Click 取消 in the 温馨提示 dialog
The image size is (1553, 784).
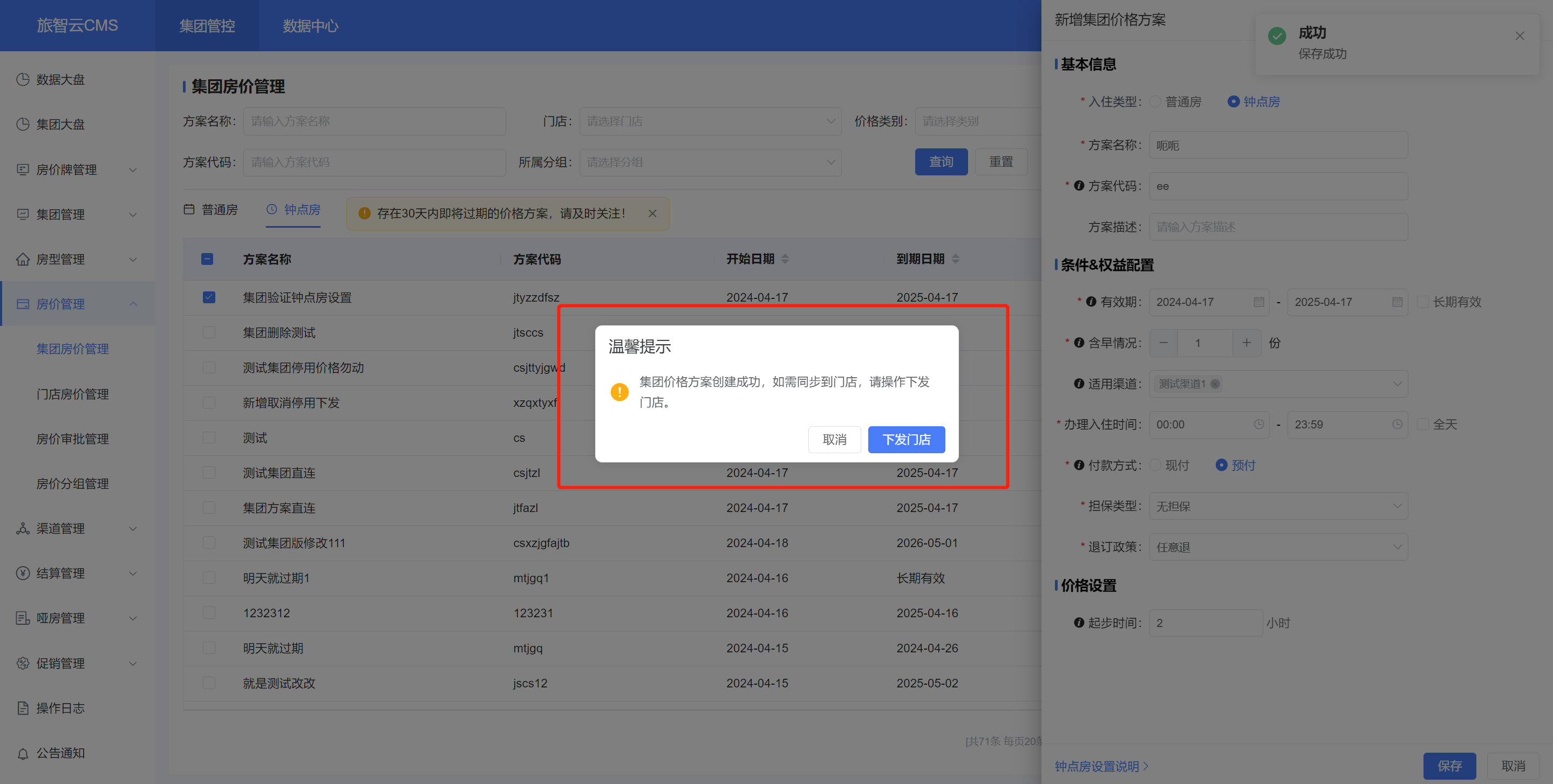pos(834,439)
